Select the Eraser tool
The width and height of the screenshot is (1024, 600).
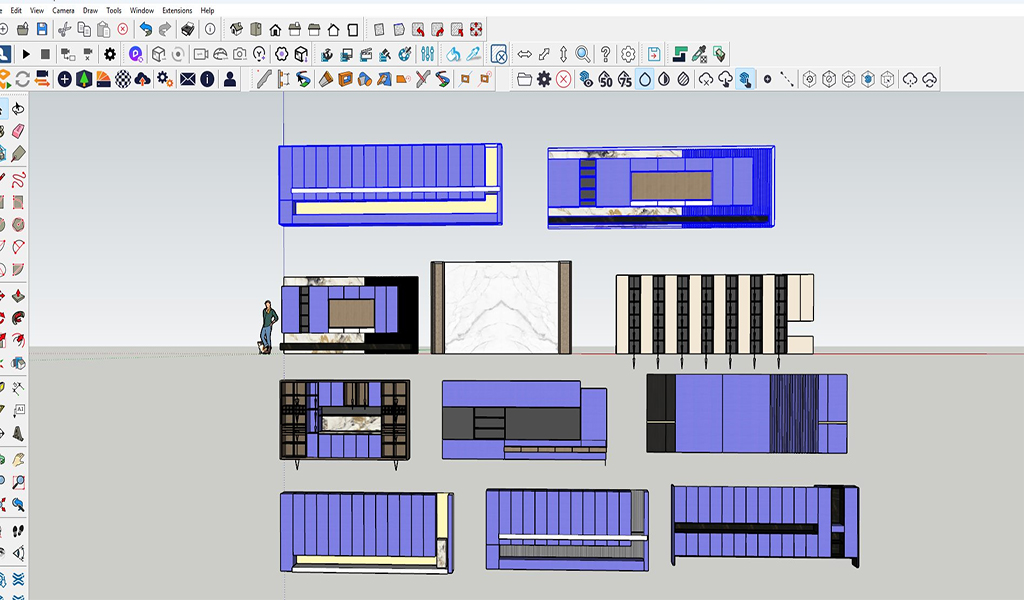(18, 131)
